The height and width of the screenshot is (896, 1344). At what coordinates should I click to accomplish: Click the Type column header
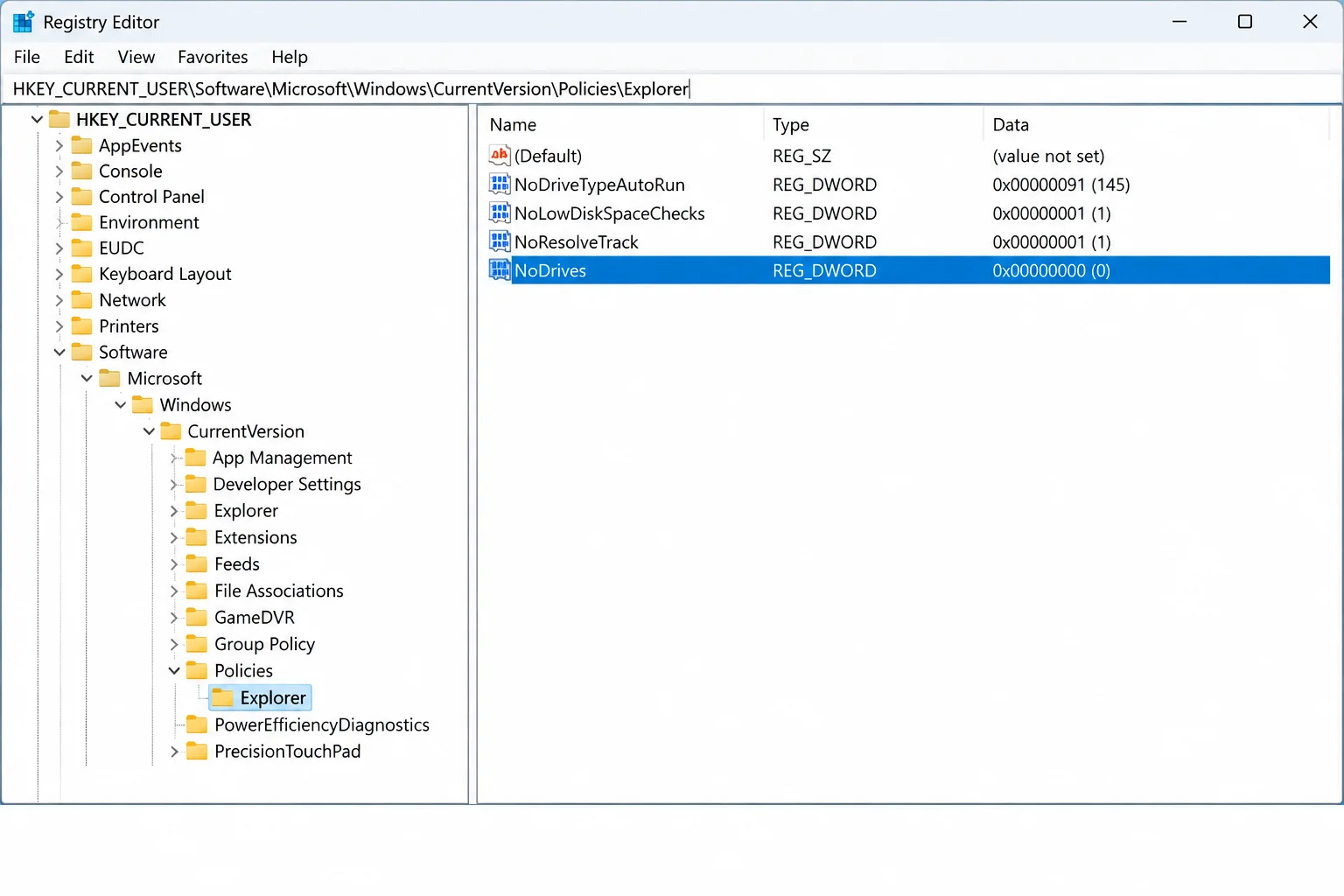[x=873, y=125]
